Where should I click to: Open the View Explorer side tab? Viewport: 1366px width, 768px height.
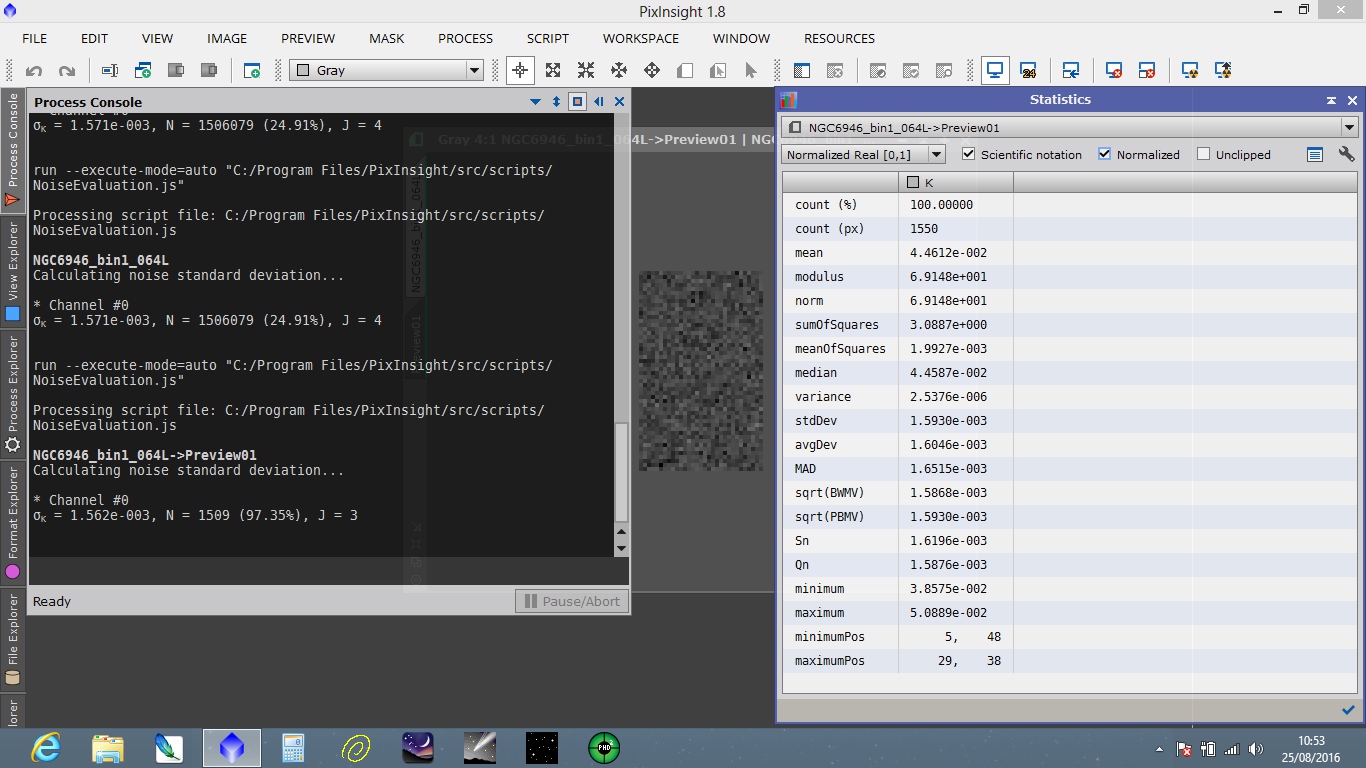click(13, 271)
